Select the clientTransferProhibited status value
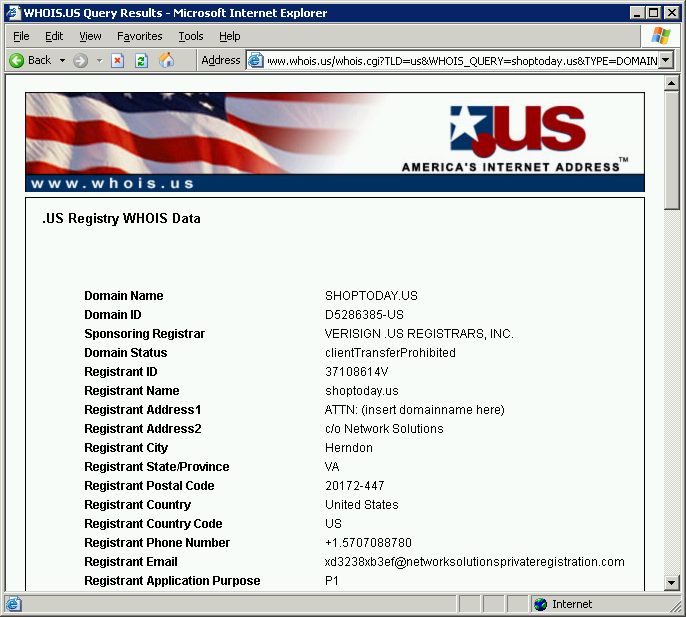This screenshot has height=617, width=686. coord(390,353)
